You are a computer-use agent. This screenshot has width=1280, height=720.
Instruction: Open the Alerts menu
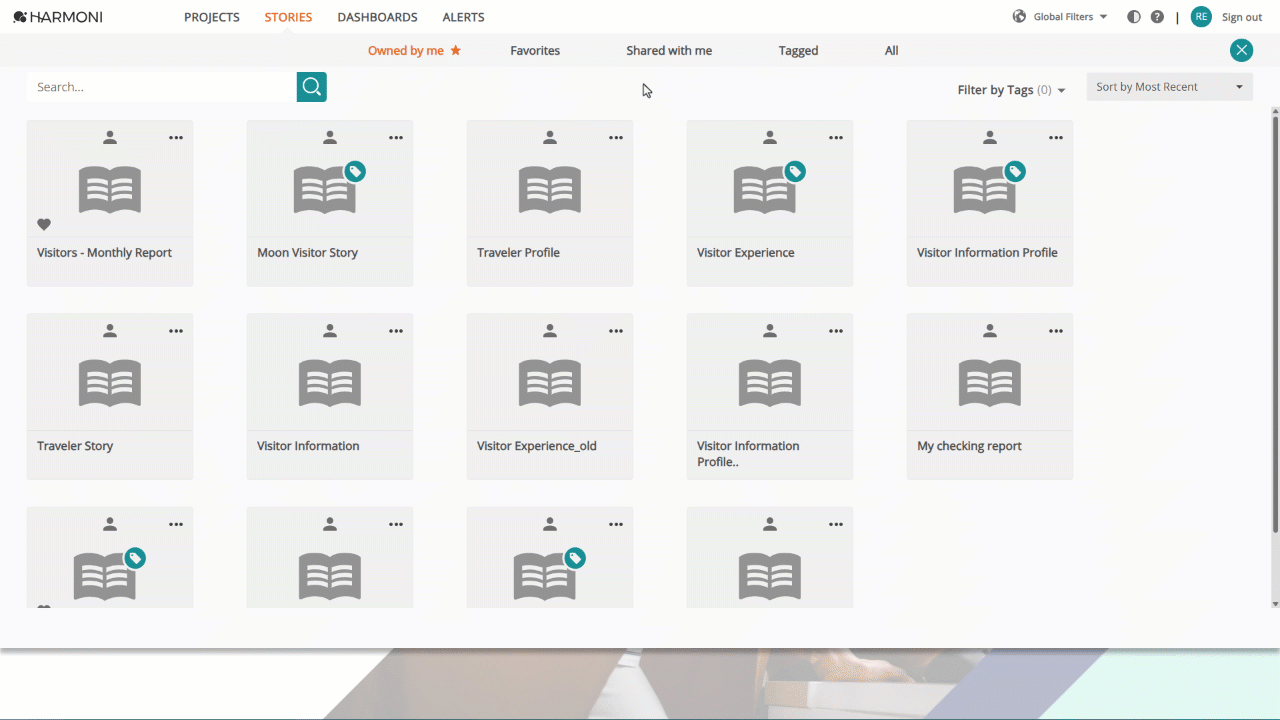[x=464, y=17]
